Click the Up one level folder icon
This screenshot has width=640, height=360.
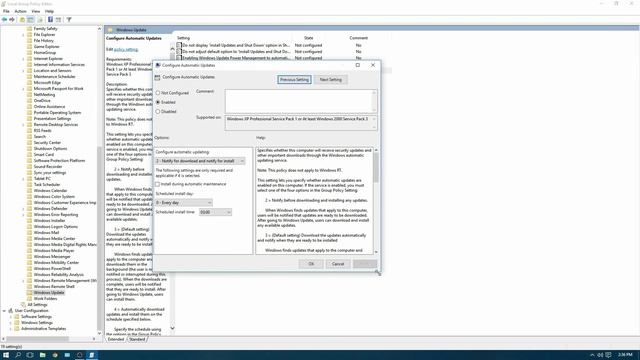(22, 20)
